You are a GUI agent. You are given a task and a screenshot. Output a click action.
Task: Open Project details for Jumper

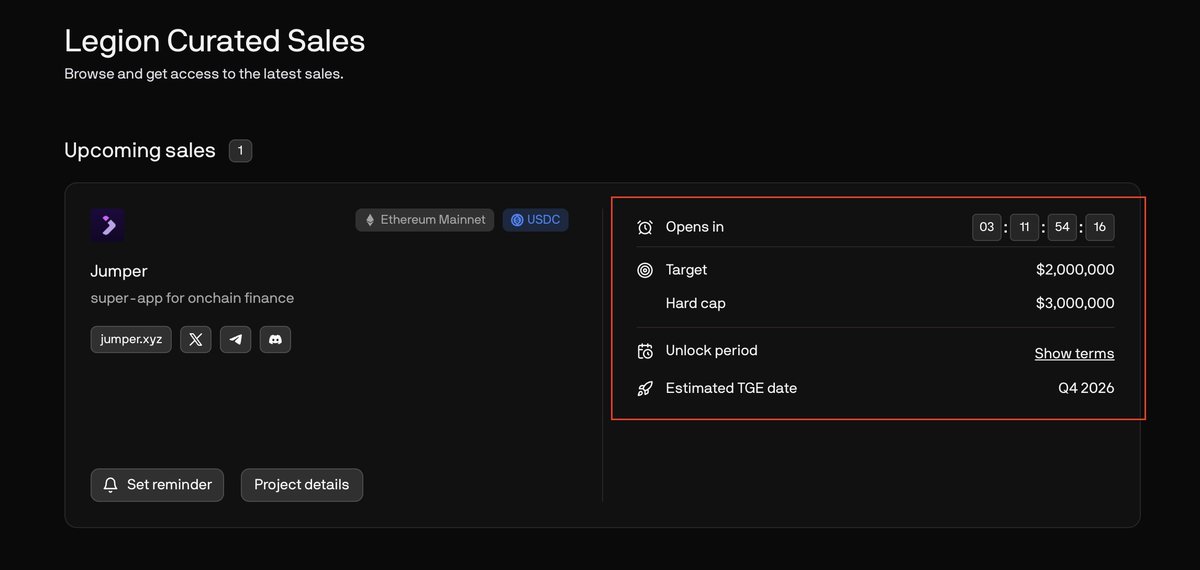click(x=302, y=485)
